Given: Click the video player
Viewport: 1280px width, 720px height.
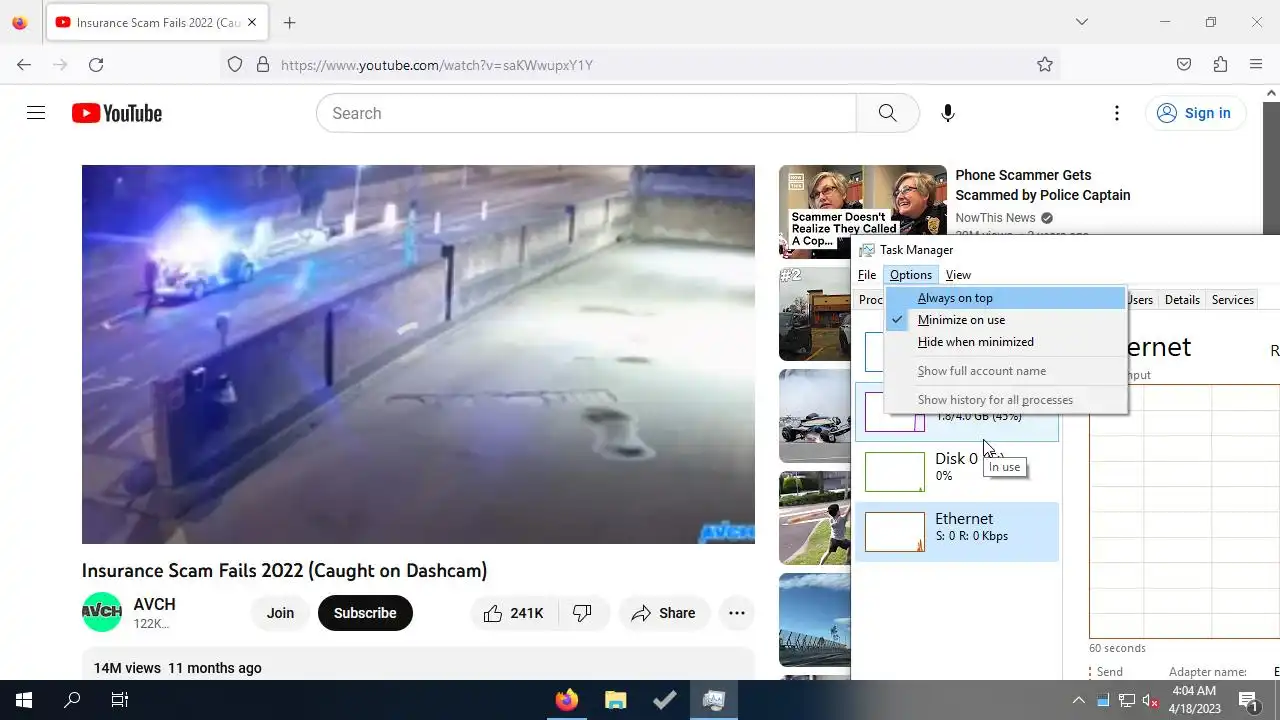Looking at the screenshot, I should point(418,354).
